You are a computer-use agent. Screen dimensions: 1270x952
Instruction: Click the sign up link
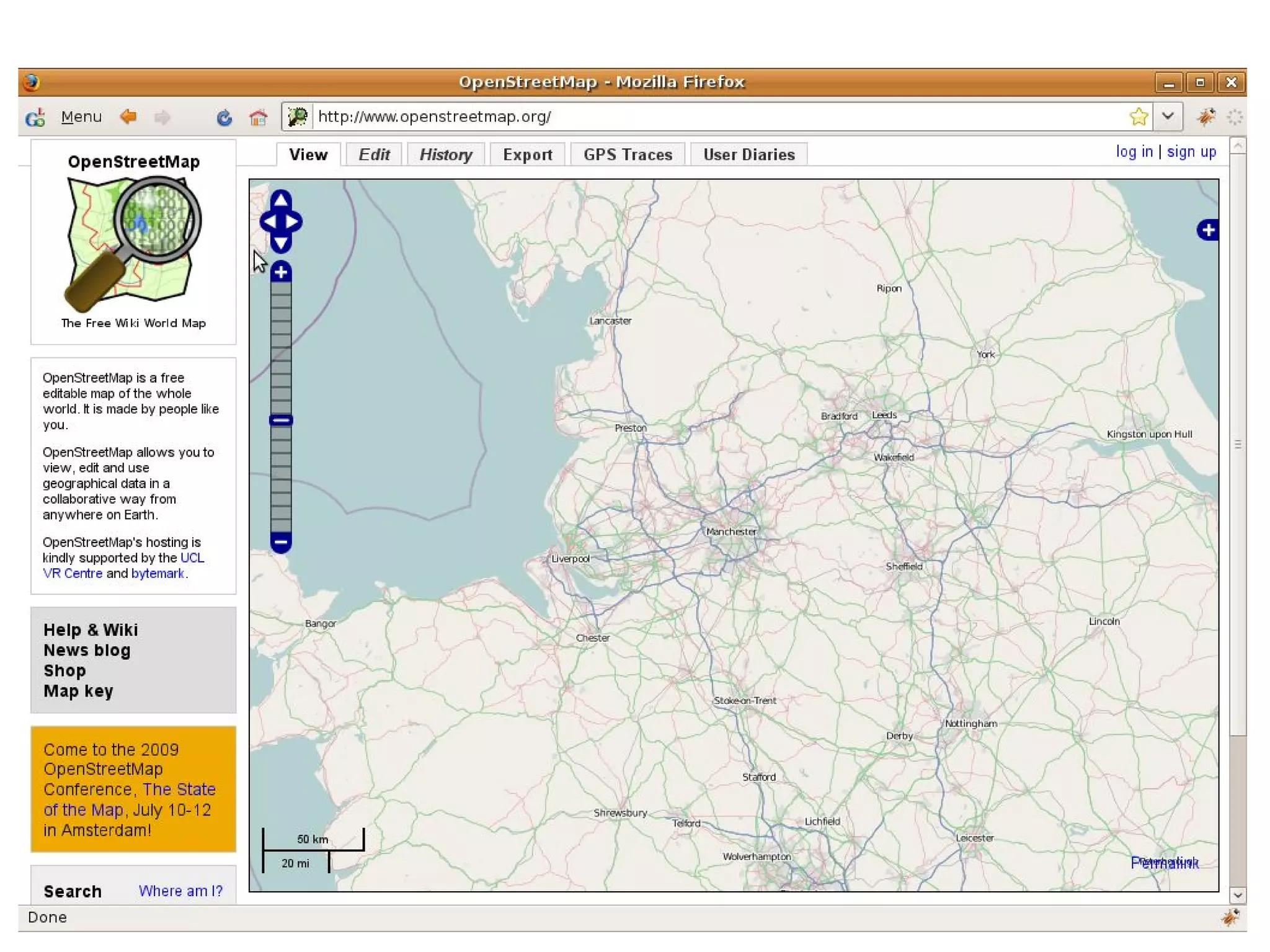(x=1191, y=152)
